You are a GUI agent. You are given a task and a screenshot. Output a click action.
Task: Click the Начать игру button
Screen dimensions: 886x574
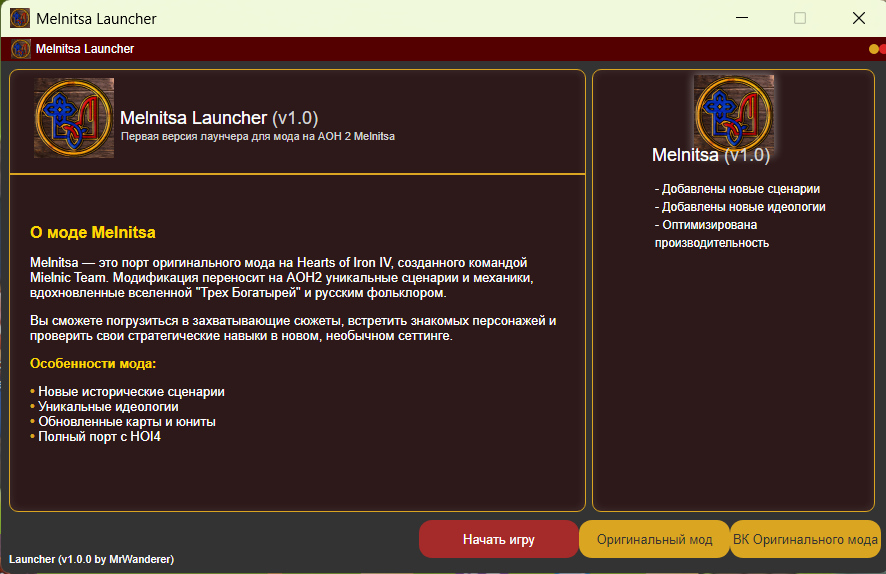click(x=498, y=539)
